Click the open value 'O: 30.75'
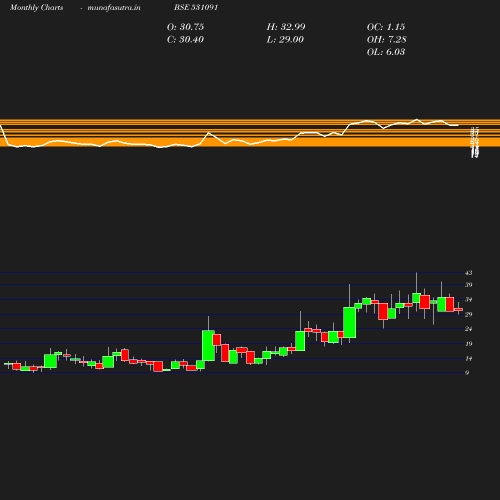This screenshot has height=500, width=500. [185, 27]
